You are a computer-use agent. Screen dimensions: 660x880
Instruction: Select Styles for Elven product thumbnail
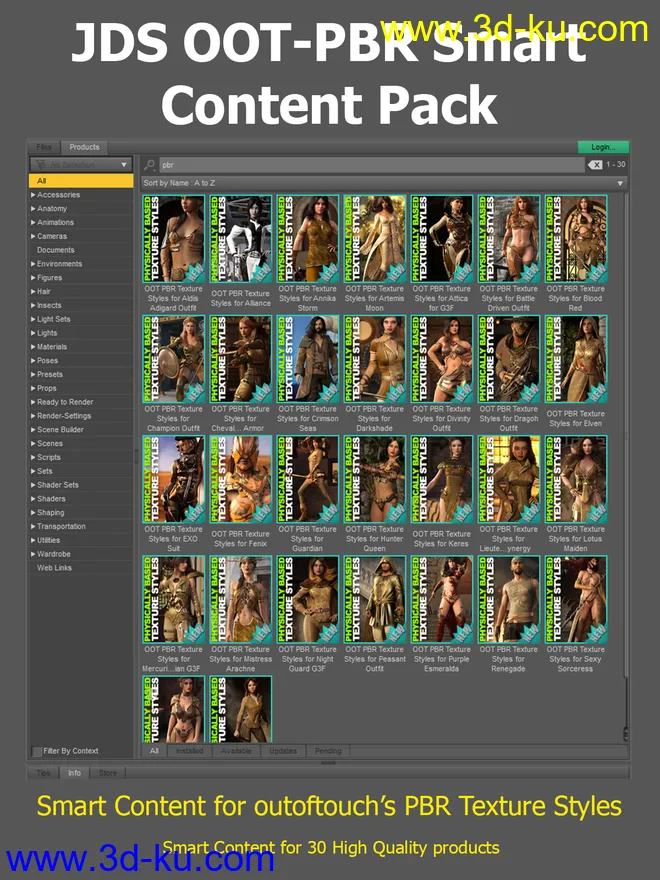[576, 359]
